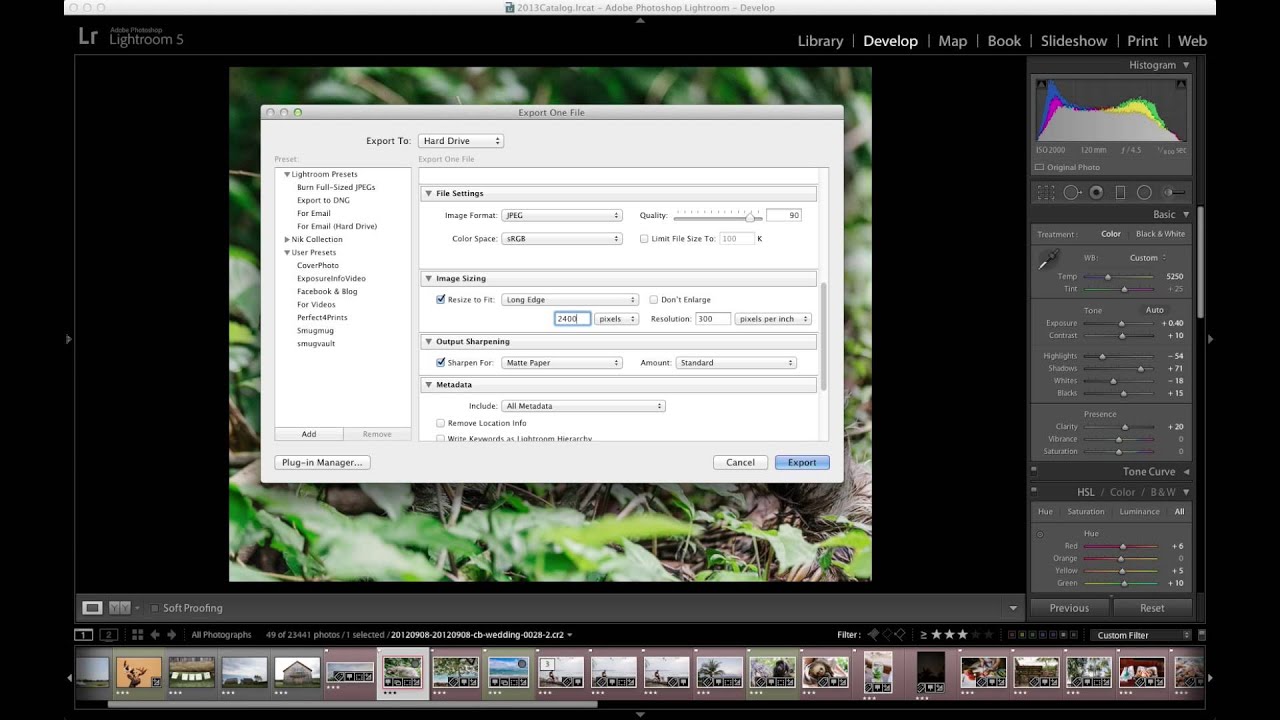Click Reset button in Develop panel

point(1152,607)
